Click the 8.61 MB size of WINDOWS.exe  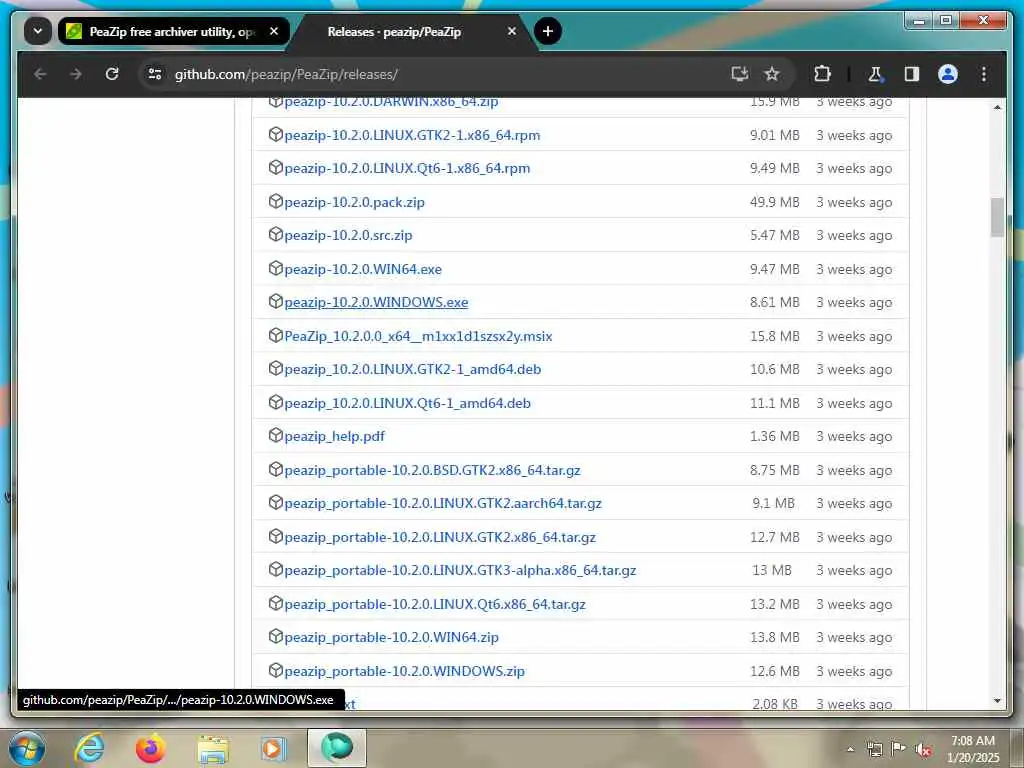coord(775,302)
